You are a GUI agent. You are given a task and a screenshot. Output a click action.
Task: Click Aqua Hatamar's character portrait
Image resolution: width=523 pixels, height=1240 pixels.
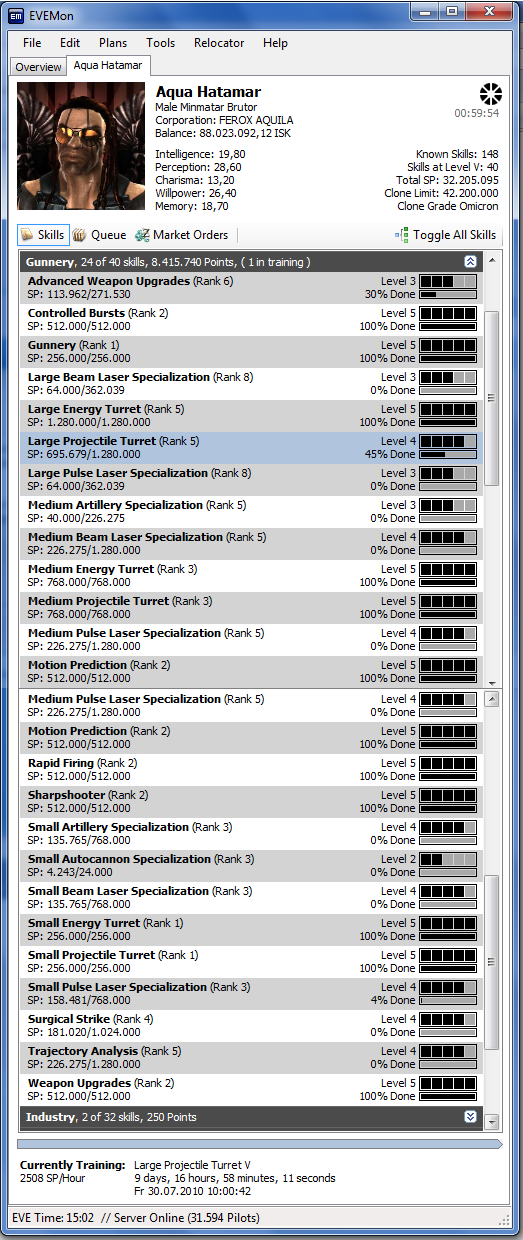point(82,145)
